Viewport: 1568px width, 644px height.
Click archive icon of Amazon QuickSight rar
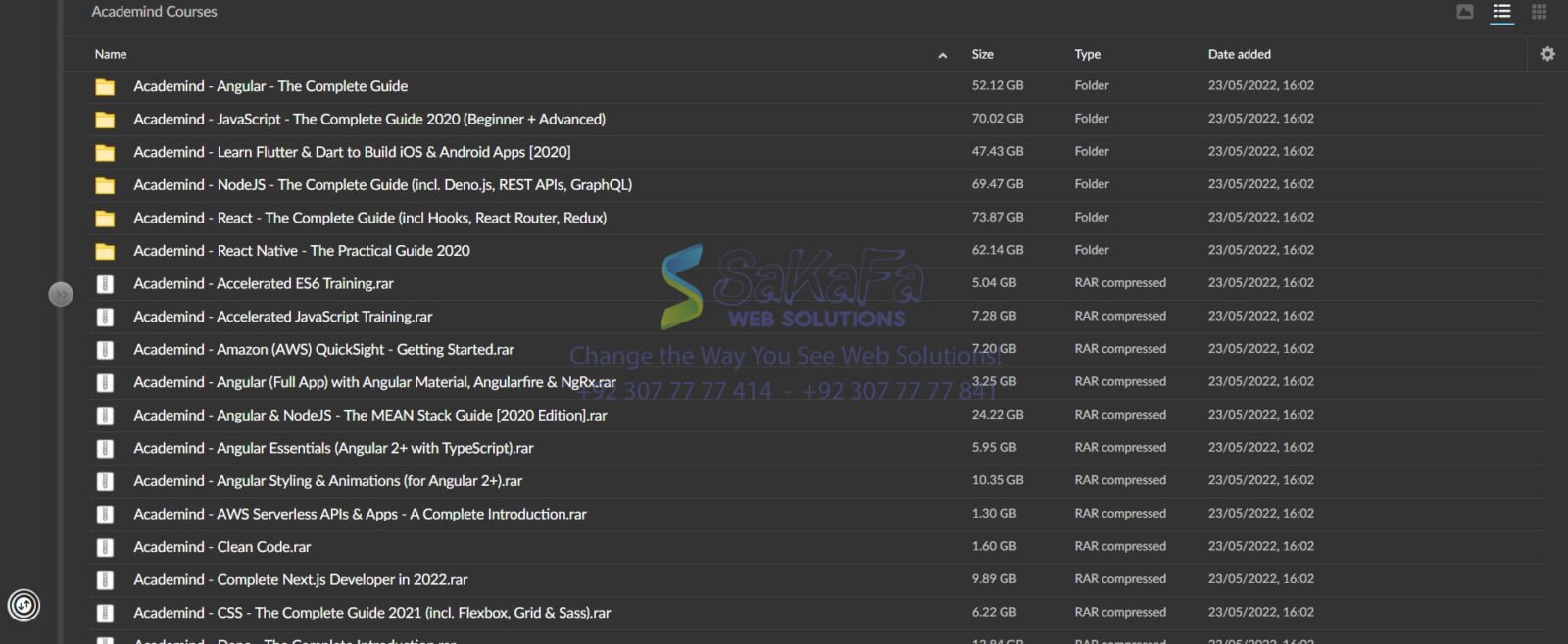coord(105,350)
